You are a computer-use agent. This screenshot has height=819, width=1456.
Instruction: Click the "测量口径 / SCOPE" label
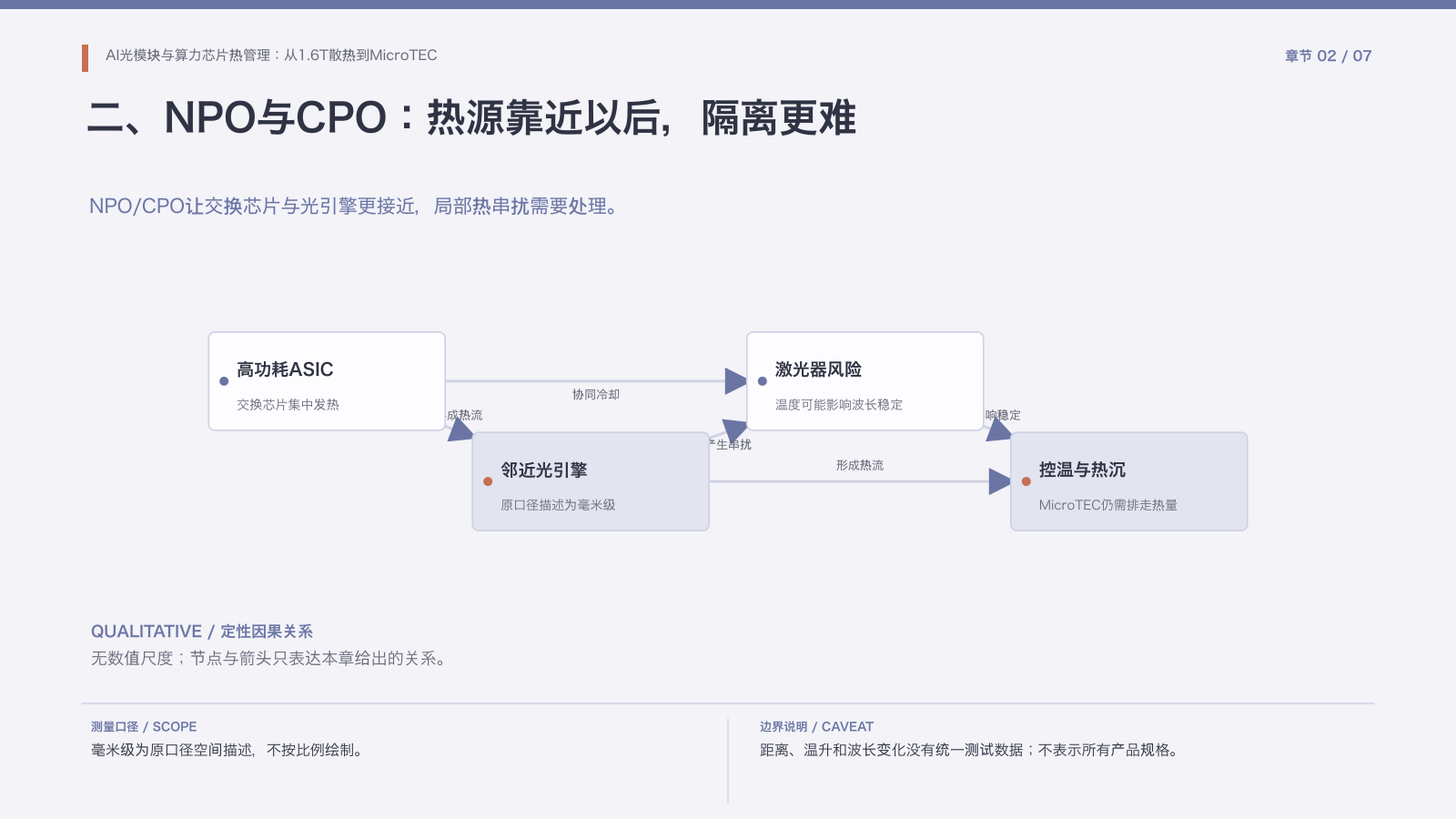point(144,727)
